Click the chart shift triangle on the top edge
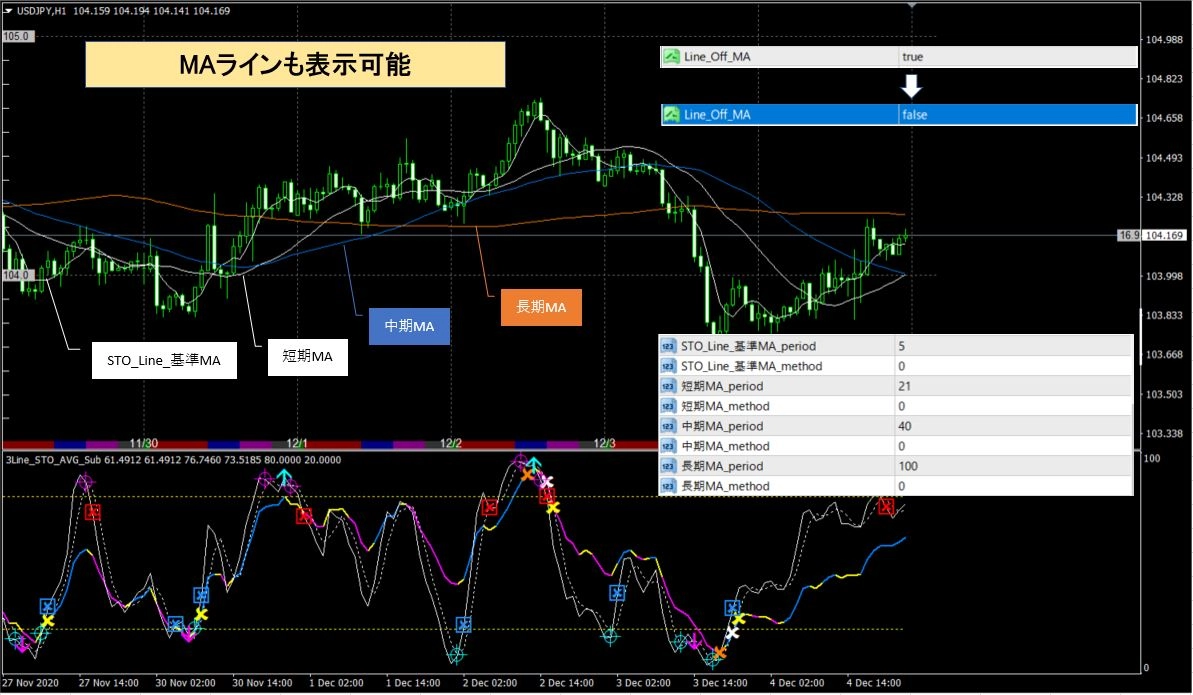 (911, 6)
